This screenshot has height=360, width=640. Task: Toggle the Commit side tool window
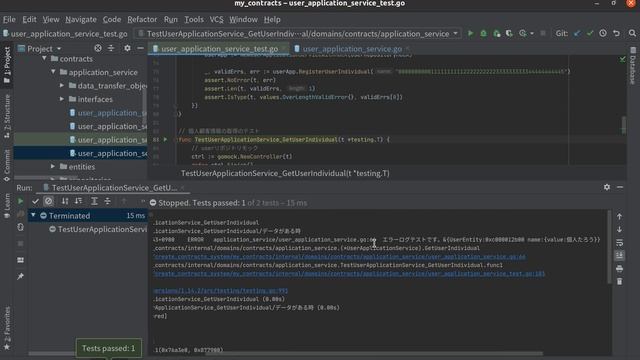(7, 165)
